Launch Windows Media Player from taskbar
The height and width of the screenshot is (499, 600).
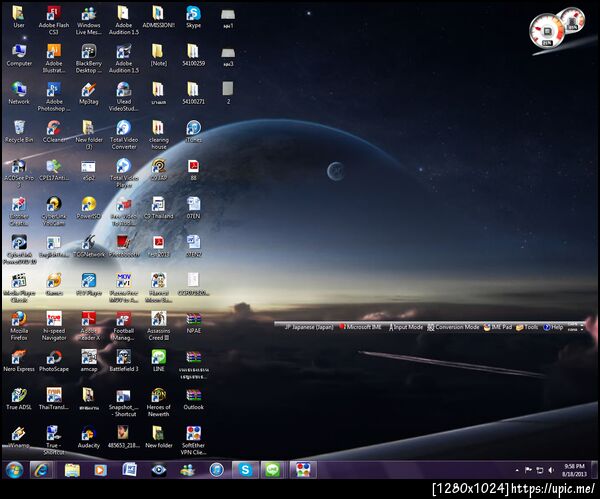(101, 470)
